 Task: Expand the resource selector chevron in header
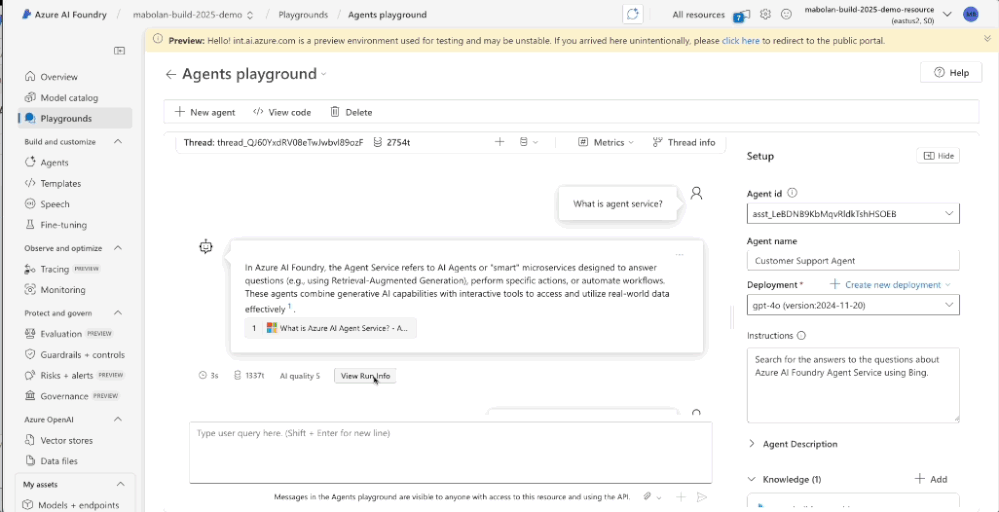click(947, 14)
